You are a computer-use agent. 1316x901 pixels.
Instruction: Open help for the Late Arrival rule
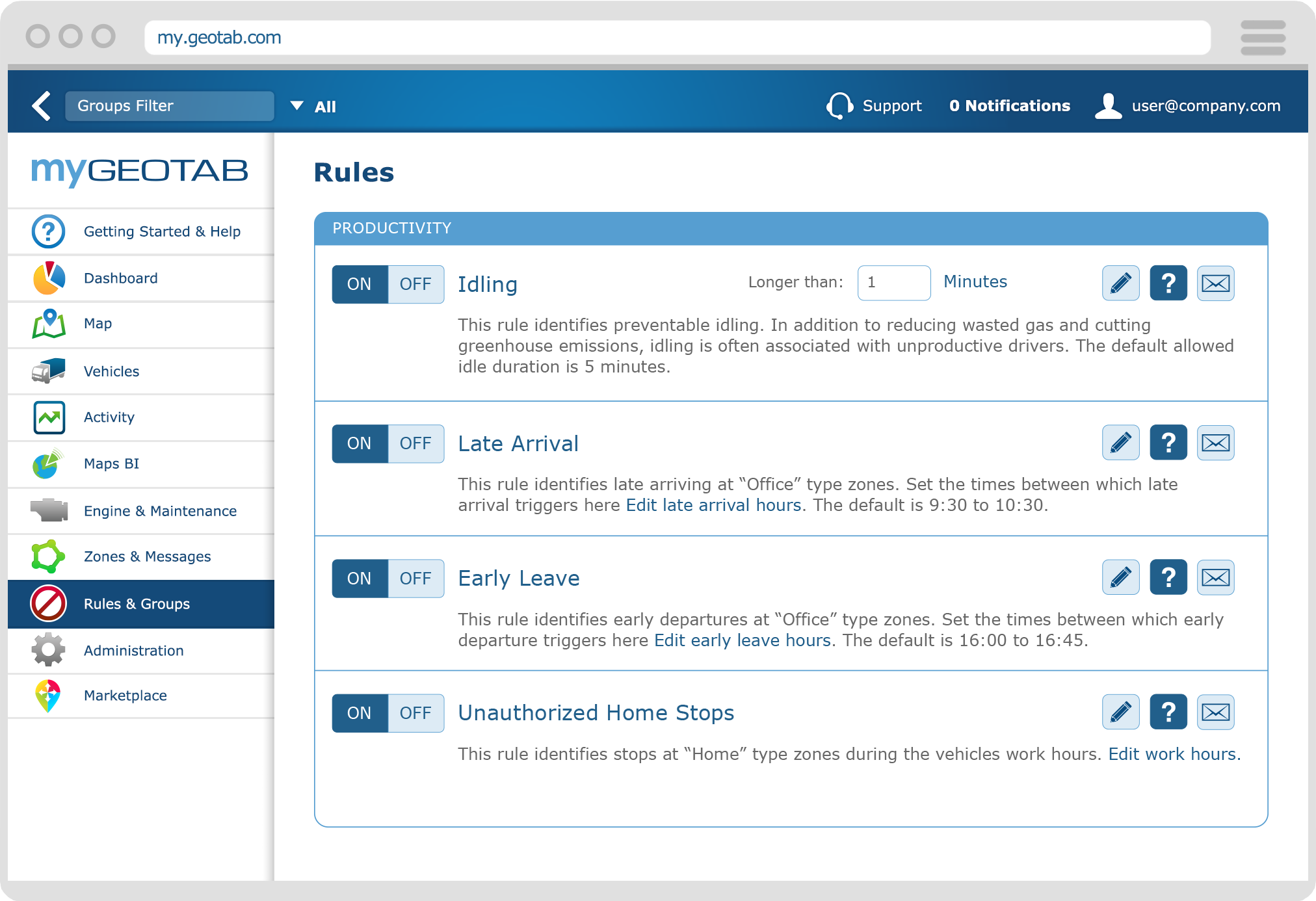coord(1168,443)
